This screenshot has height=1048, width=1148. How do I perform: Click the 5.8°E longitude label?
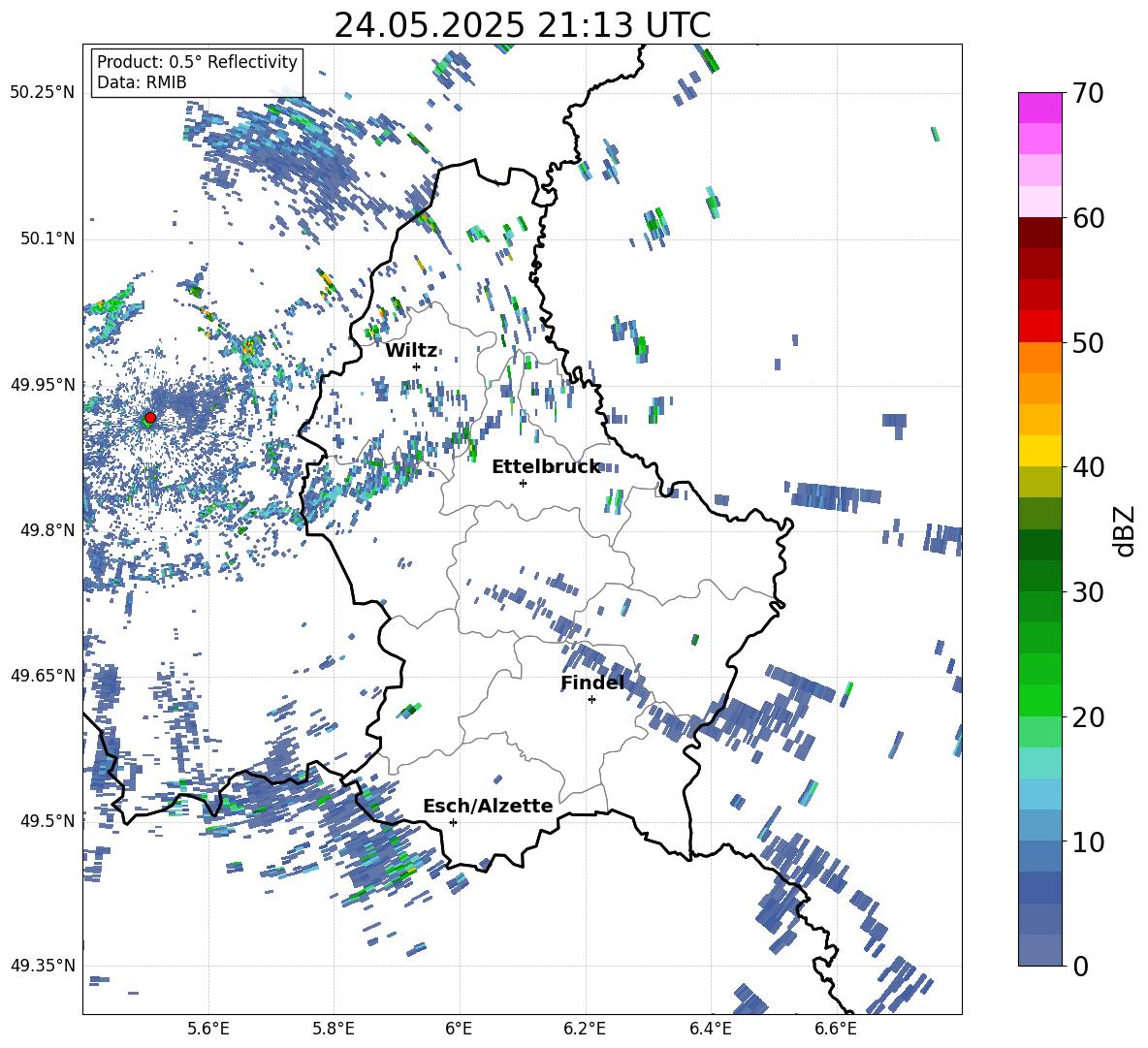334,1029
